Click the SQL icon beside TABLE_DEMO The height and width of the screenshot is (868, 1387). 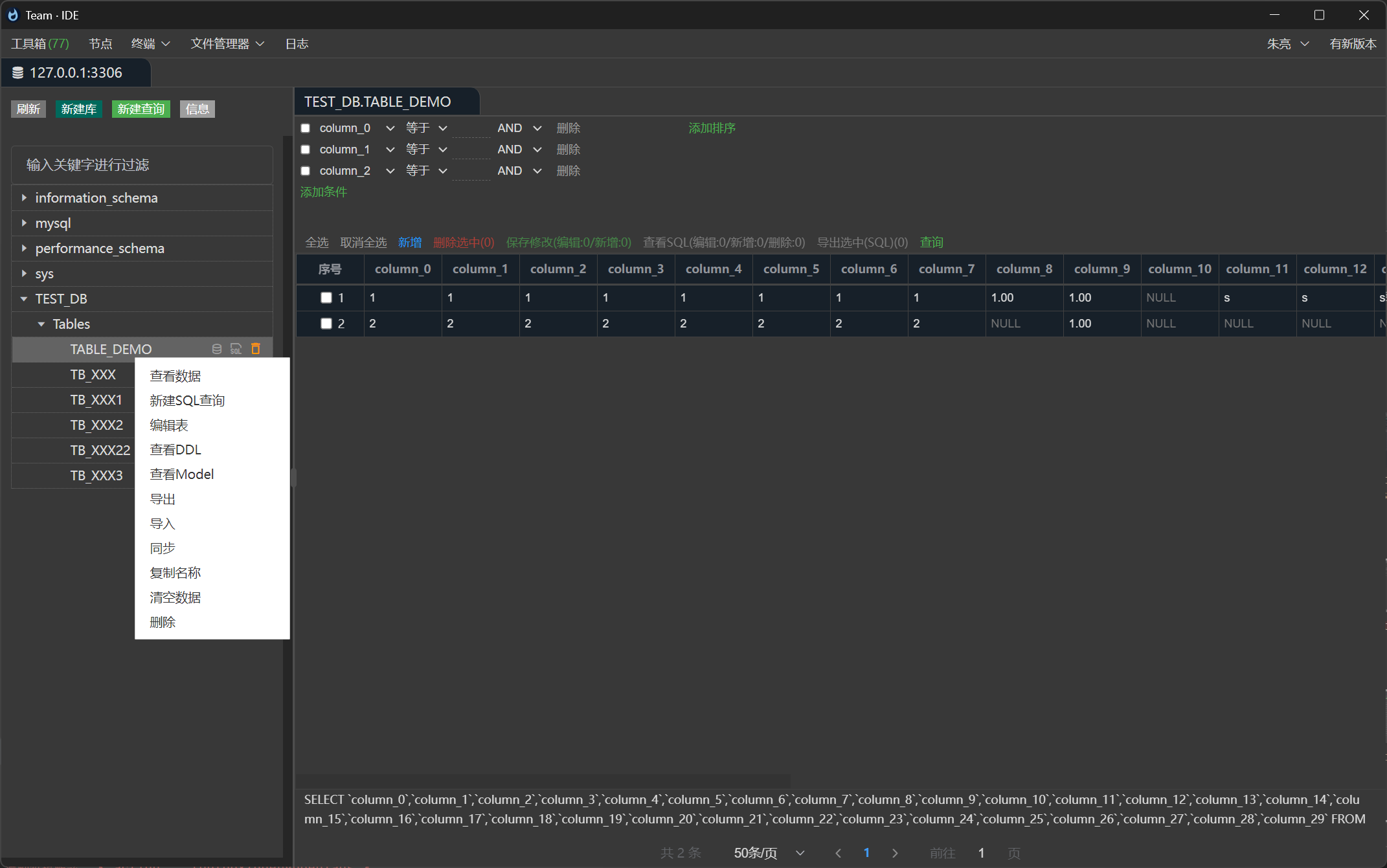point(236,349)
